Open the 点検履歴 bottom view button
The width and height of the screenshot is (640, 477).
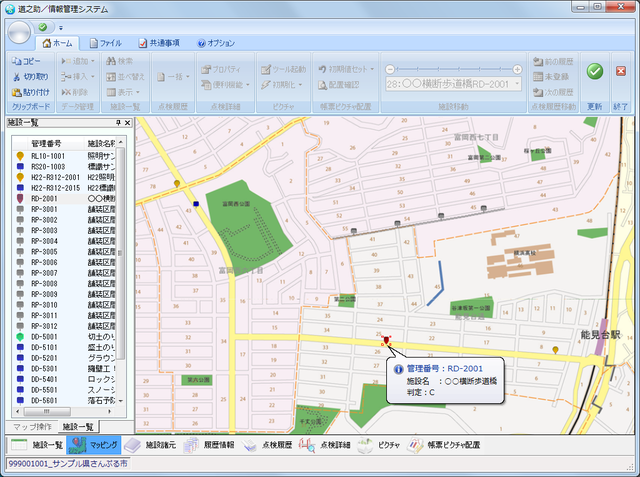pyautogui.click(x=268, y=445)
